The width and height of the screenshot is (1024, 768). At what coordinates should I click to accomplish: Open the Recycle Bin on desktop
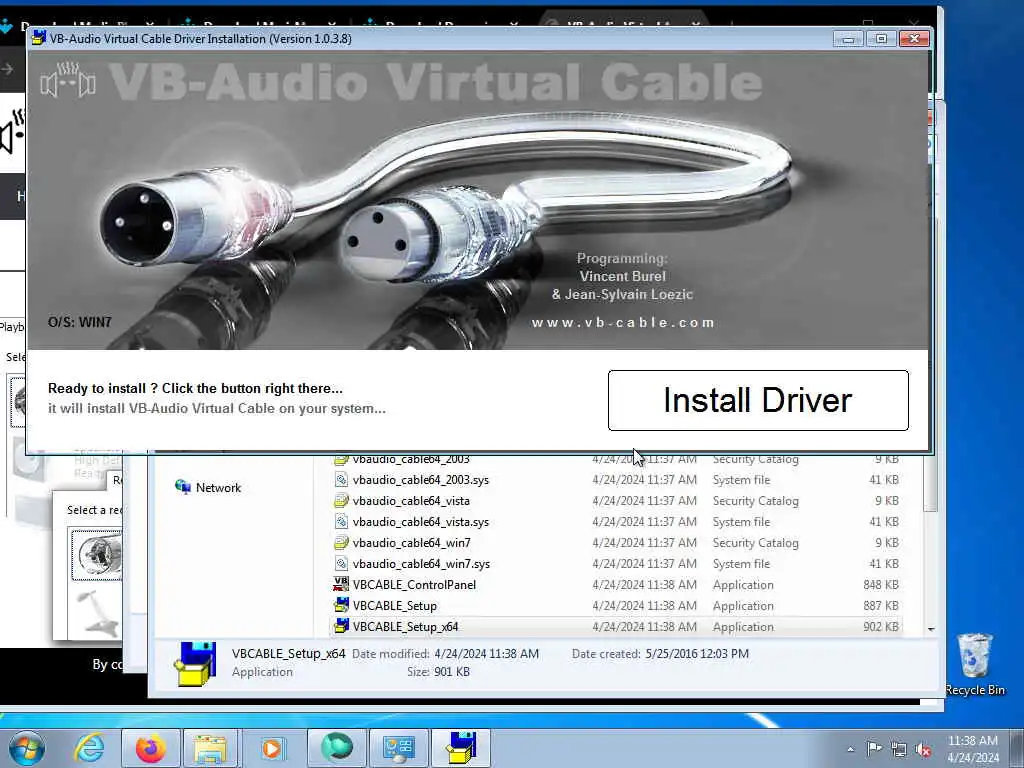975,665
